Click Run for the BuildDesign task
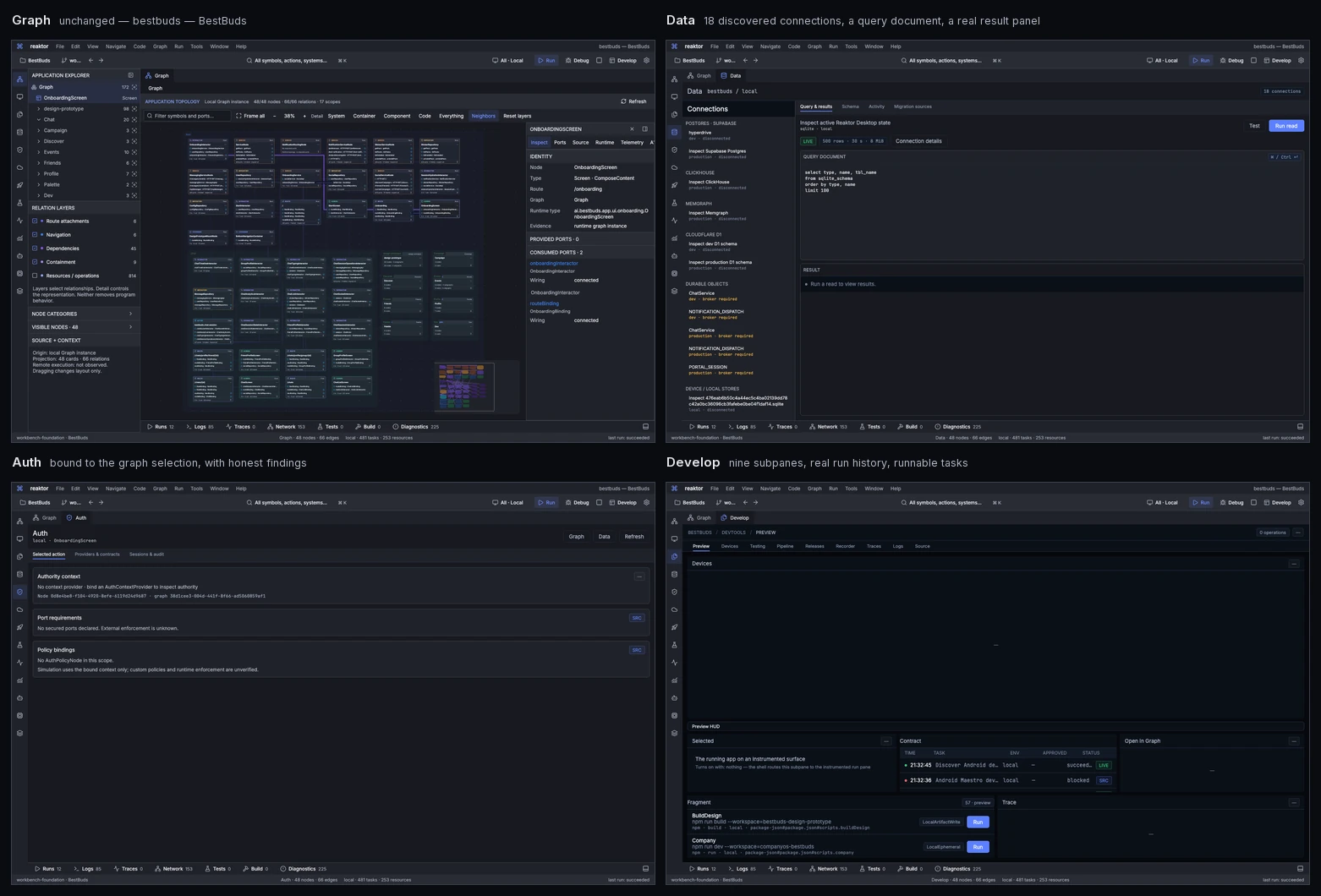This screenshot has height=896, width=1321. point(978,822)
